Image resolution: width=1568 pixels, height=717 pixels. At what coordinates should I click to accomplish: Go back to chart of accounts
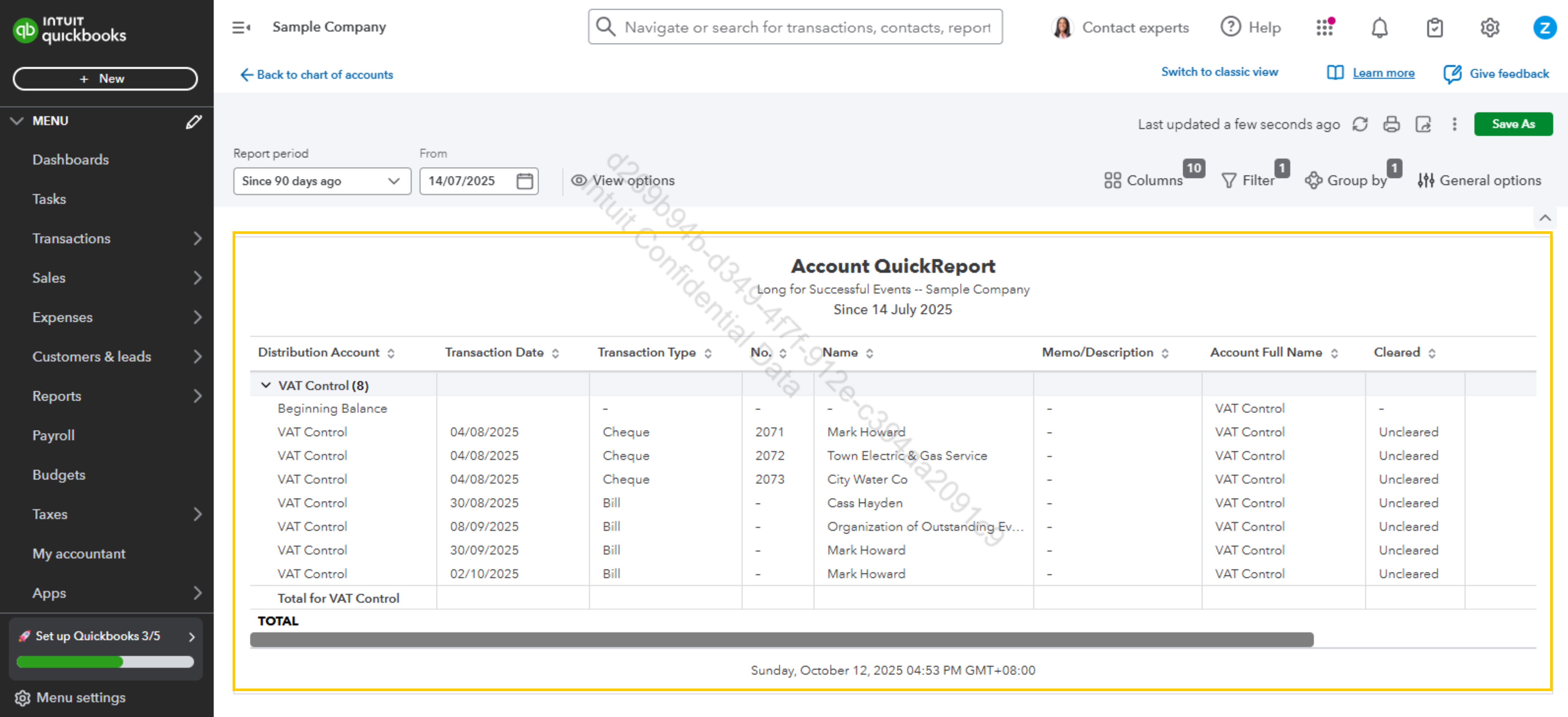pyautogui.click(x=316, y=74)
